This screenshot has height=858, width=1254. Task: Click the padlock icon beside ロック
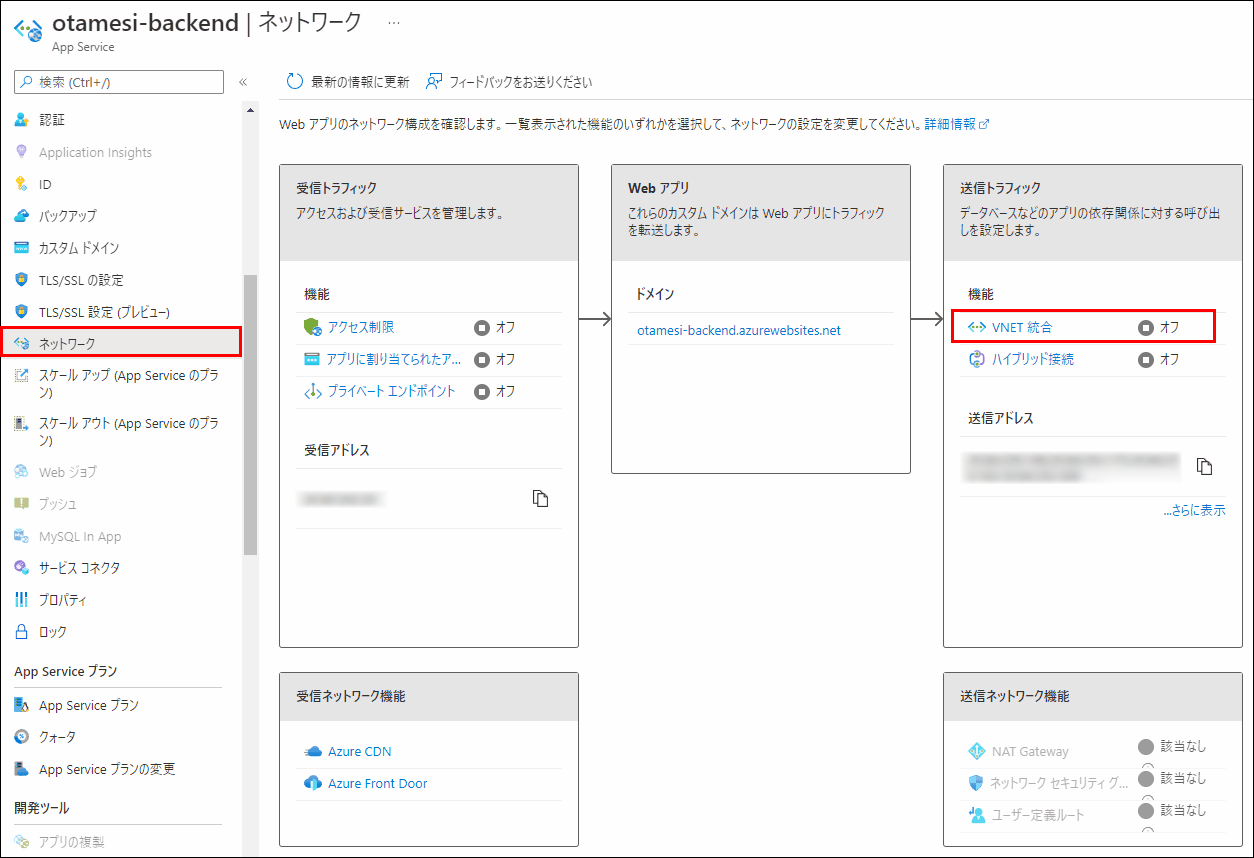[22, 632]
